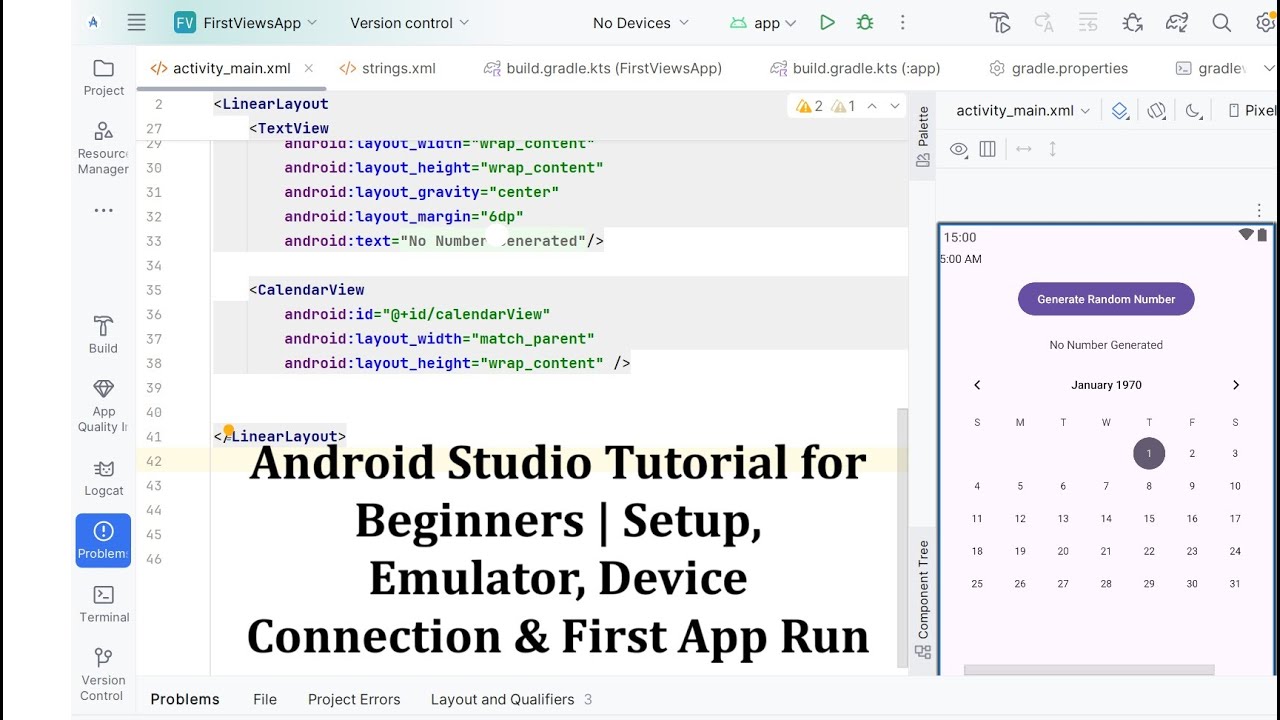
Task: Open design panel three-dot options
Action: 1259,210
